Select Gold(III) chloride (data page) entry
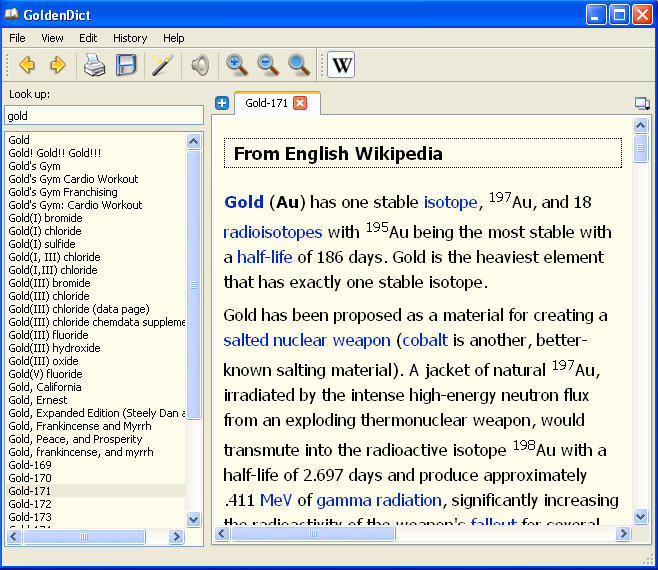658x570 pixels. (x=96, y=309)
